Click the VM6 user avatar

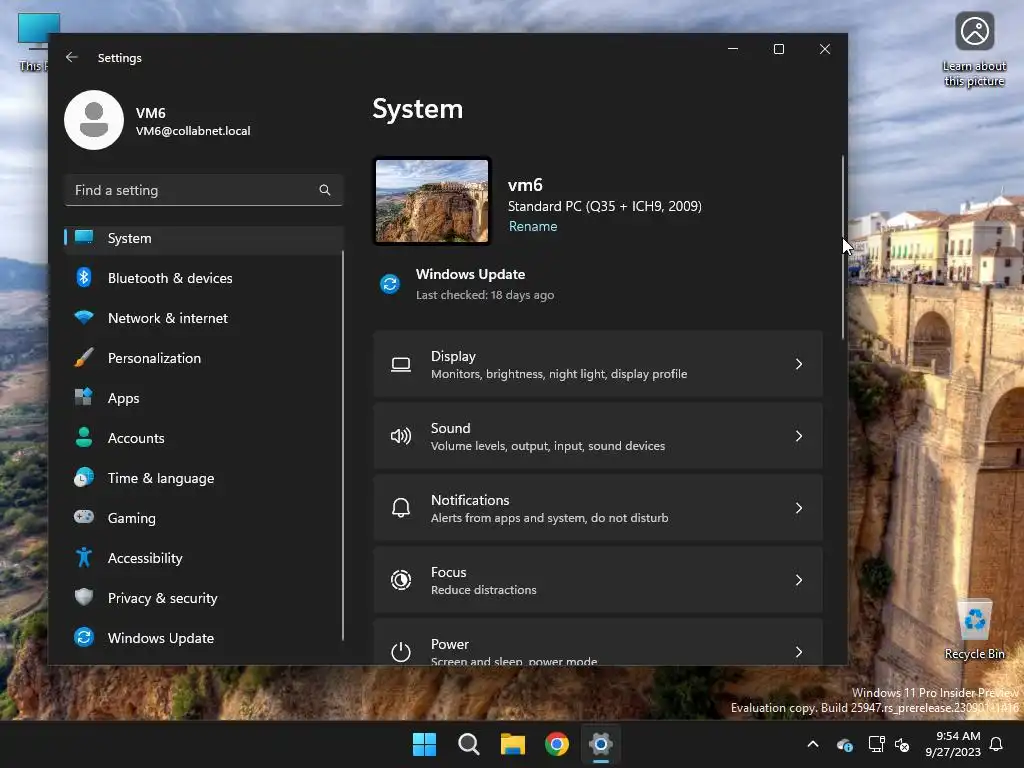click(94, 120)
